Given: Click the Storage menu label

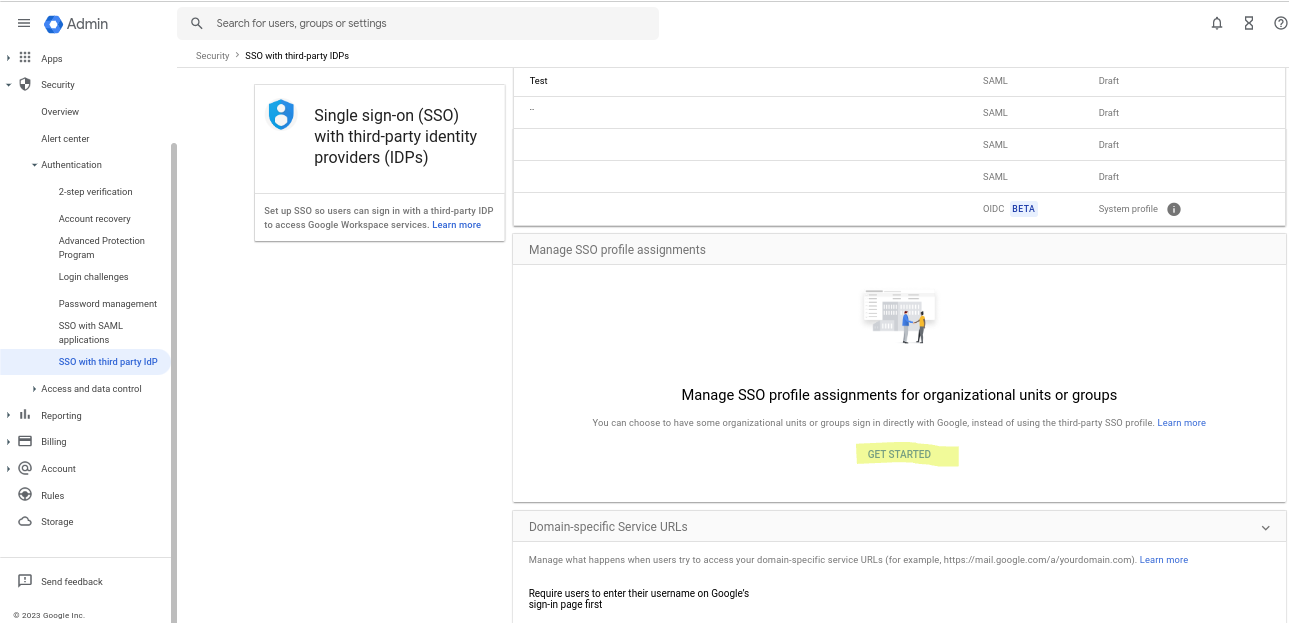Looking at the screenshot, I should 57,522.
